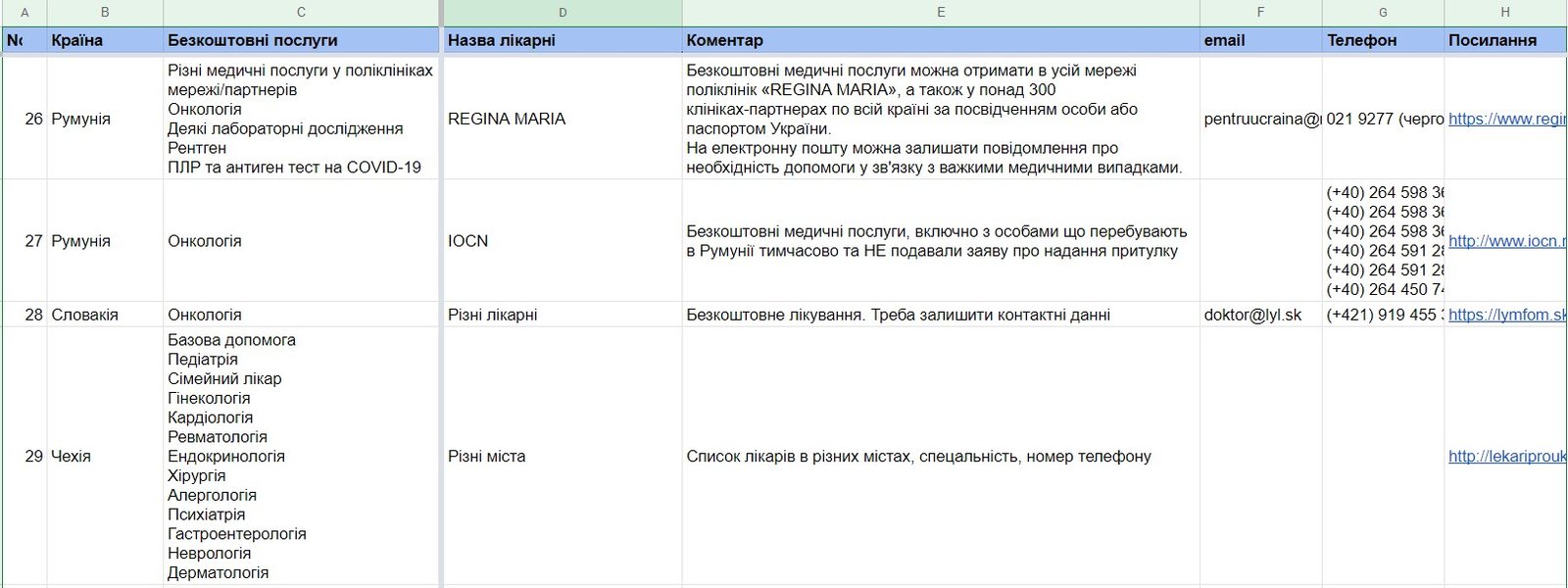Click the 'Назва лікарні' header cell
This screenshot has width=1568, height=588.
pyautogui.click(x=563, y=40)
